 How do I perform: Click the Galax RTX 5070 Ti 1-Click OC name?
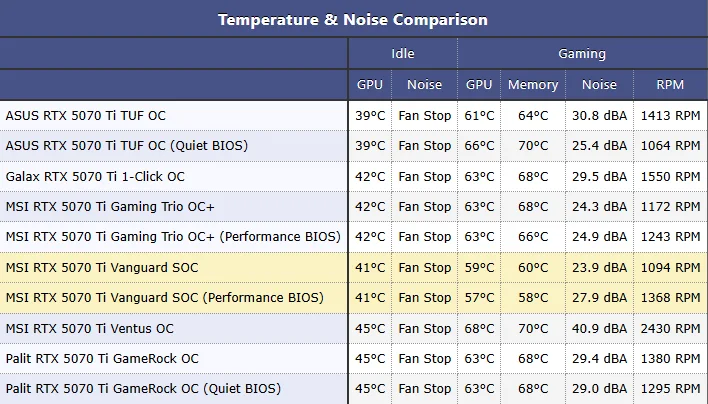point(95,176)
